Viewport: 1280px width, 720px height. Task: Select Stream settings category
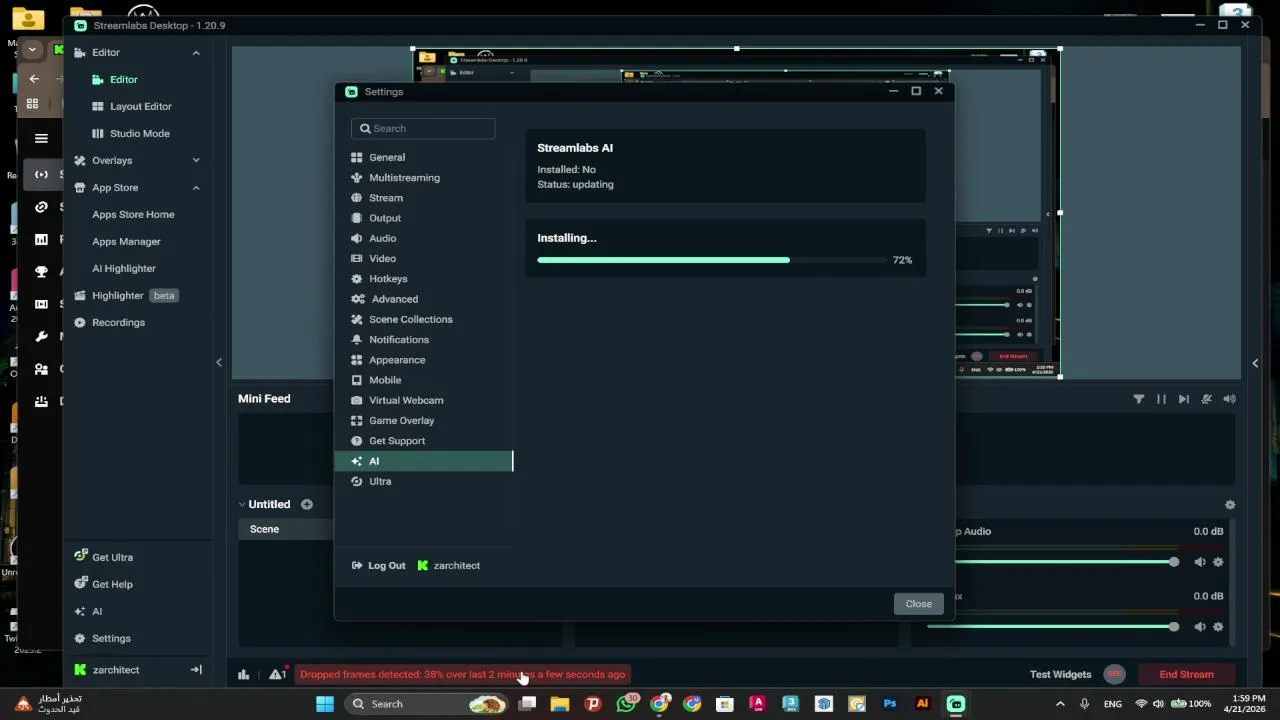pyautogui.click(x=423, y=198)
